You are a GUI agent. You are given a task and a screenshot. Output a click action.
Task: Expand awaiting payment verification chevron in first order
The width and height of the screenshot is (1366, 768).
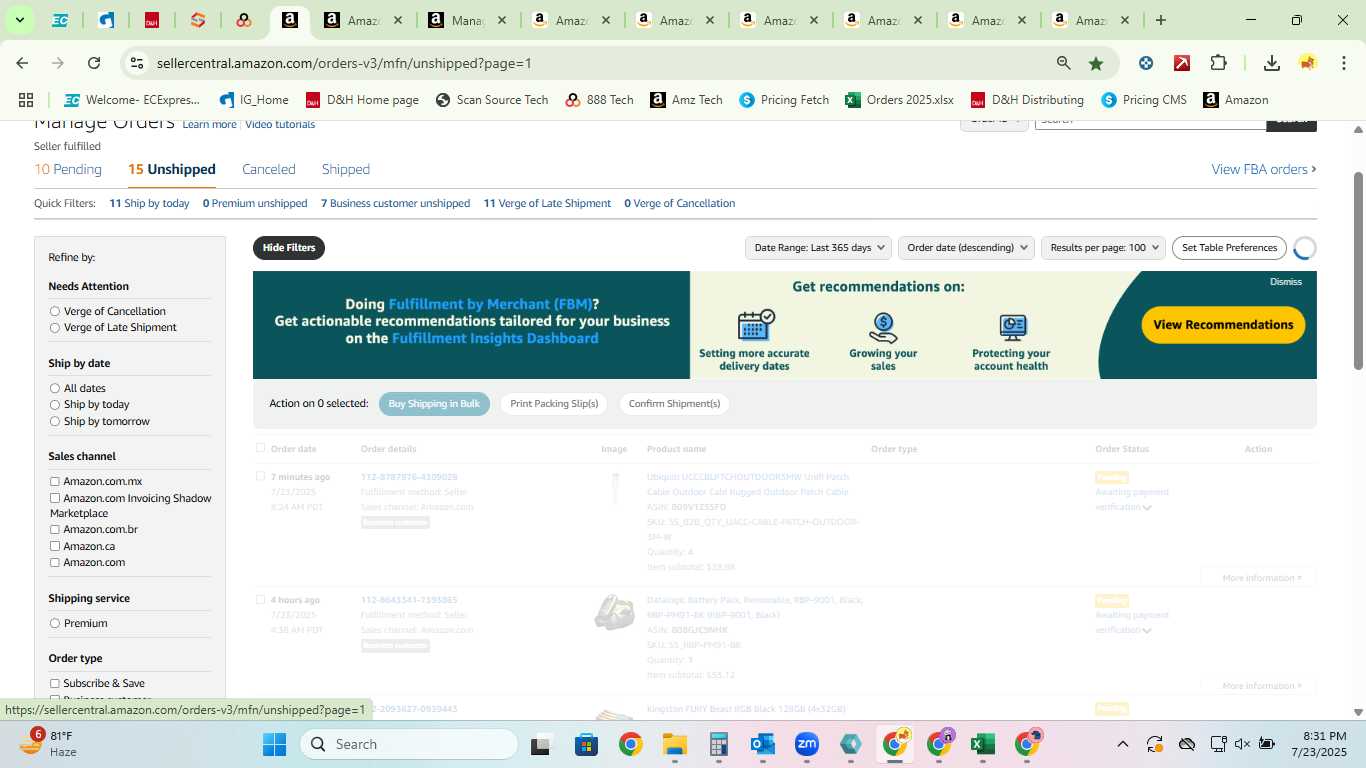click(x=1147, y=508)
